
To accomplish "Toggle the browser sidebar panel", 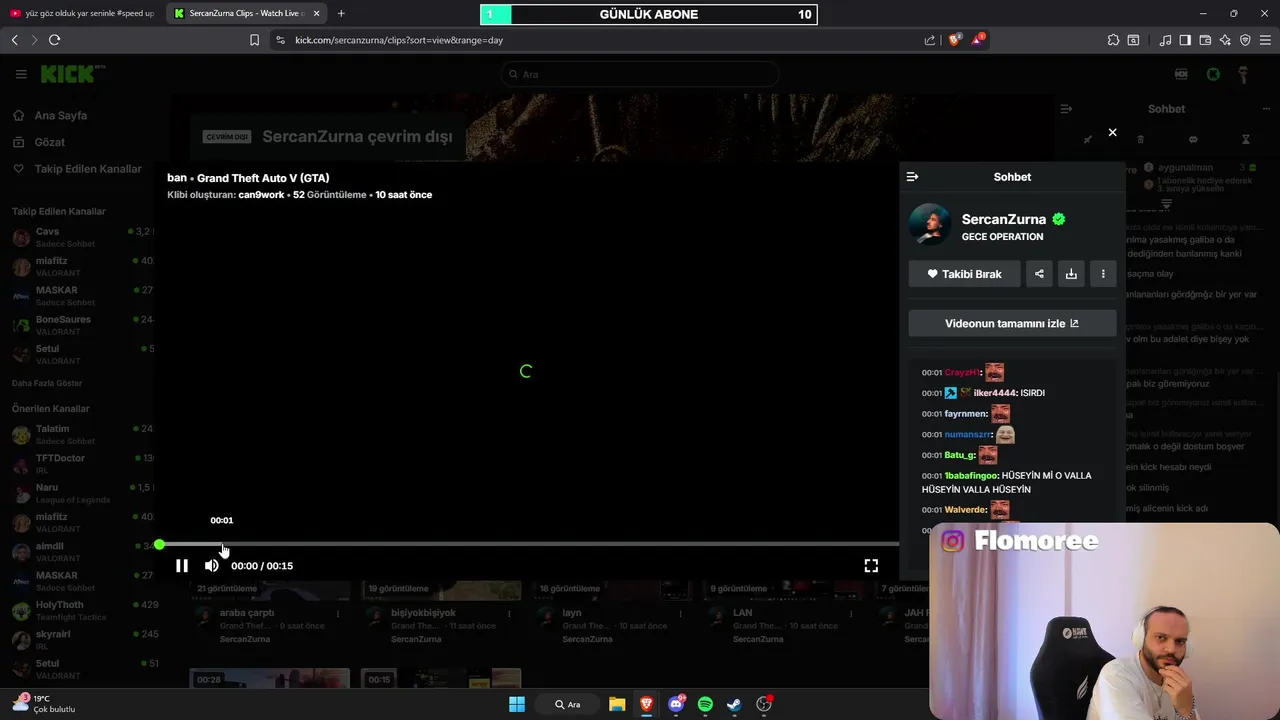I will [1185, 40].
